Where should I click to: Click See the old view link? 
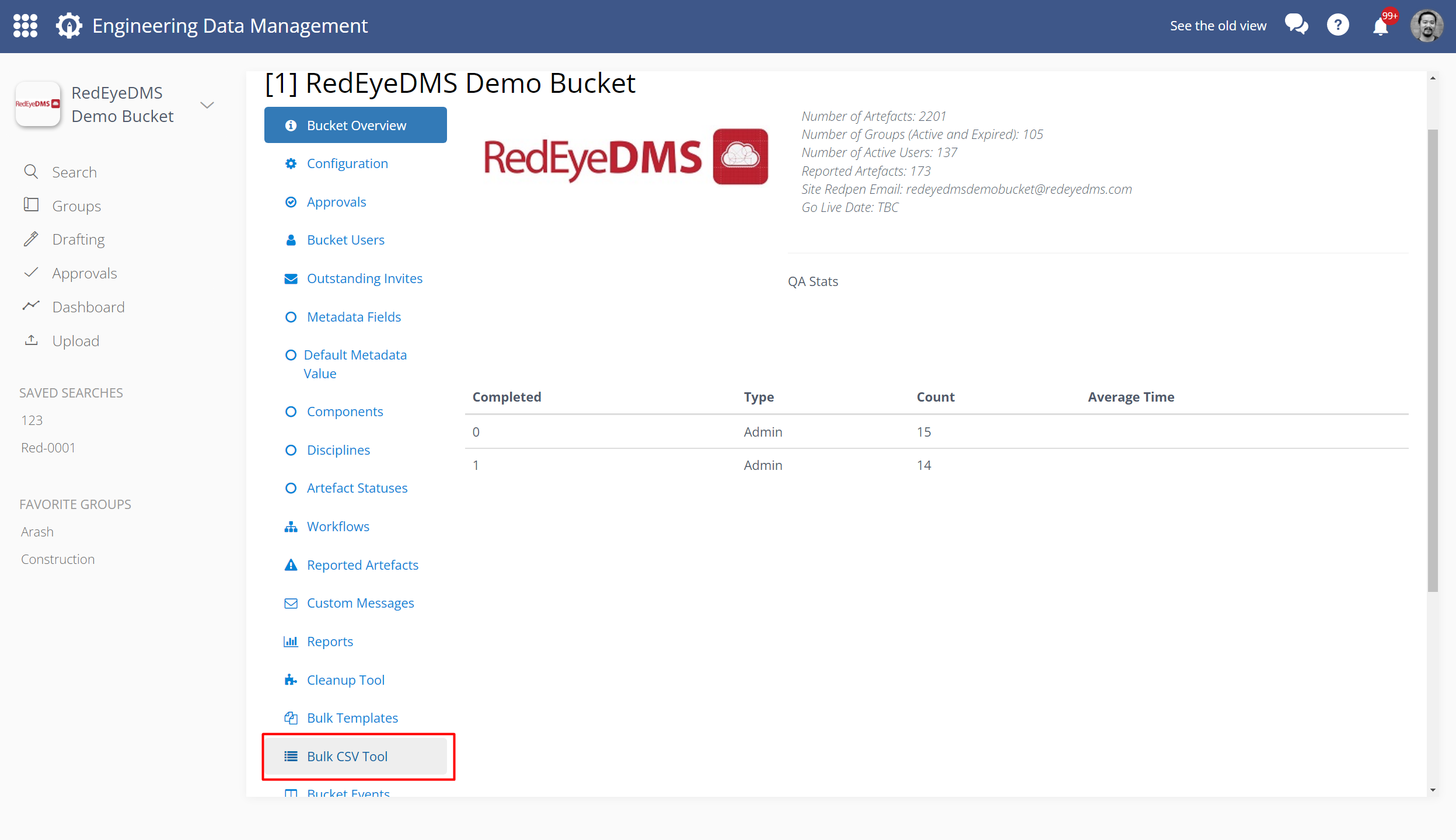tap(1218, 26)
